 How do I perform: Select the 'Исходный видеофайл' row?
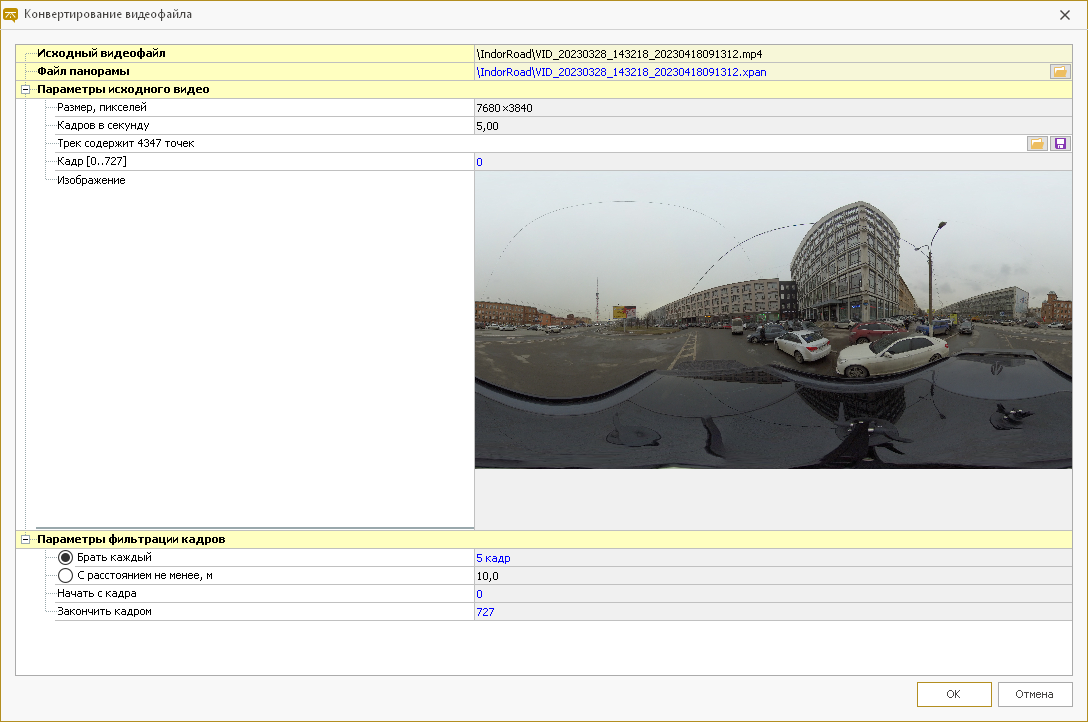[101, 53]
